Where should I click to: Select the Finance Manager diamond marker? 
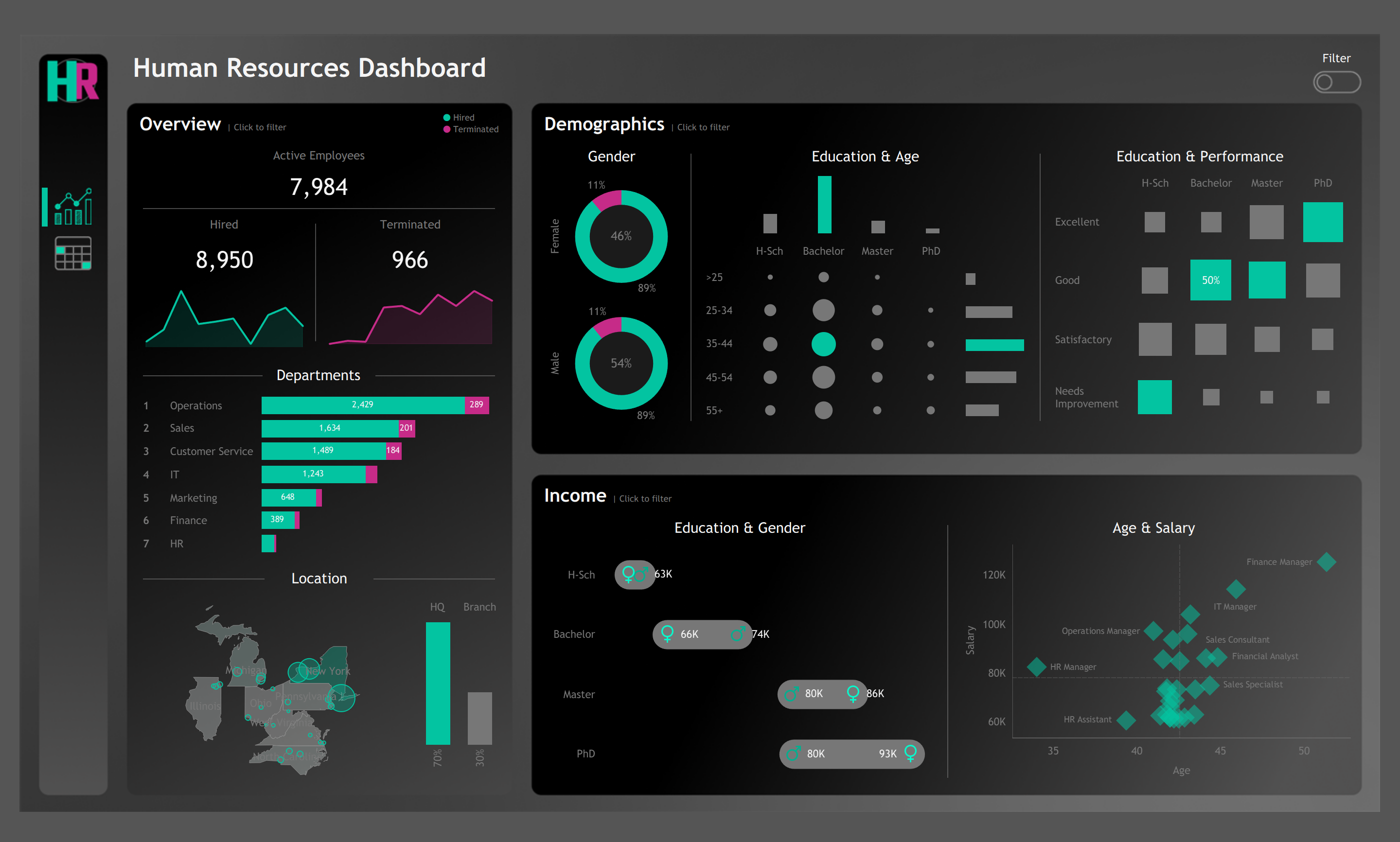pos(1326,561)
